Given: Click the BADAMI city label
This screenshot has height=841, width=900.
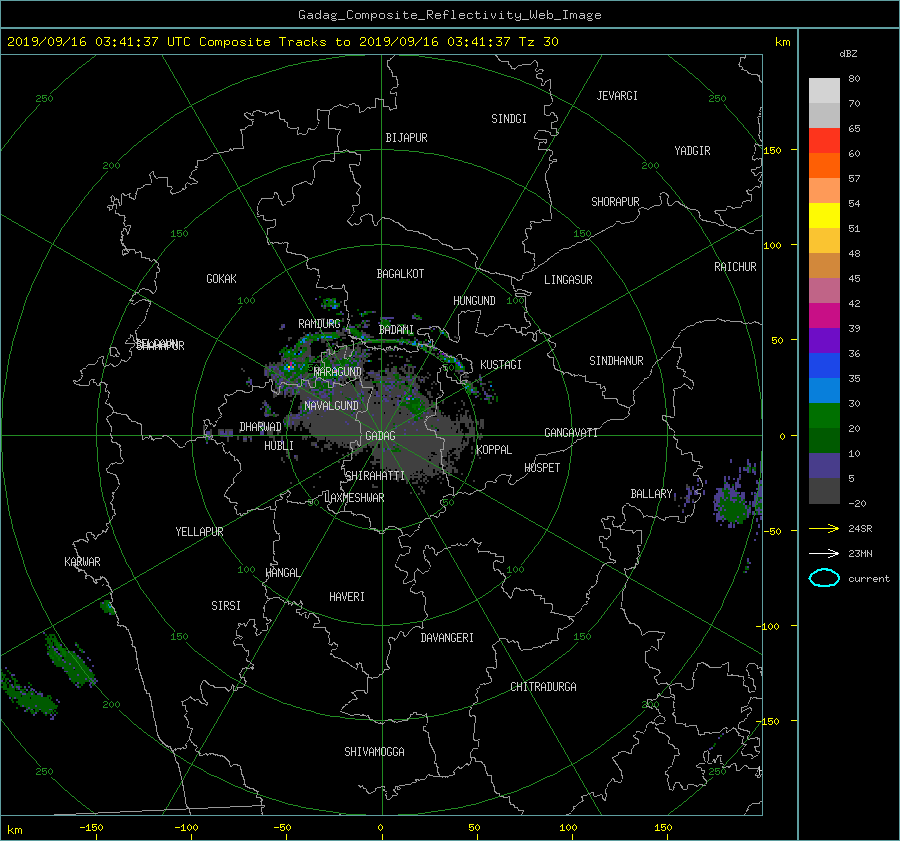Looking at the screenshot, I should [x=396, y=330].
